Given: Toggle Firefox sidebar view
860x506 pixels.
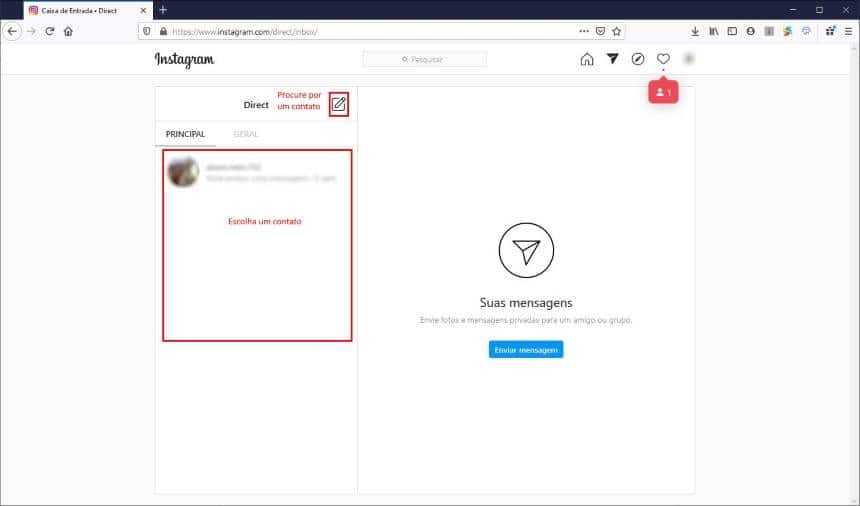Looking at the screenshot, I should [x=732, y=31].
